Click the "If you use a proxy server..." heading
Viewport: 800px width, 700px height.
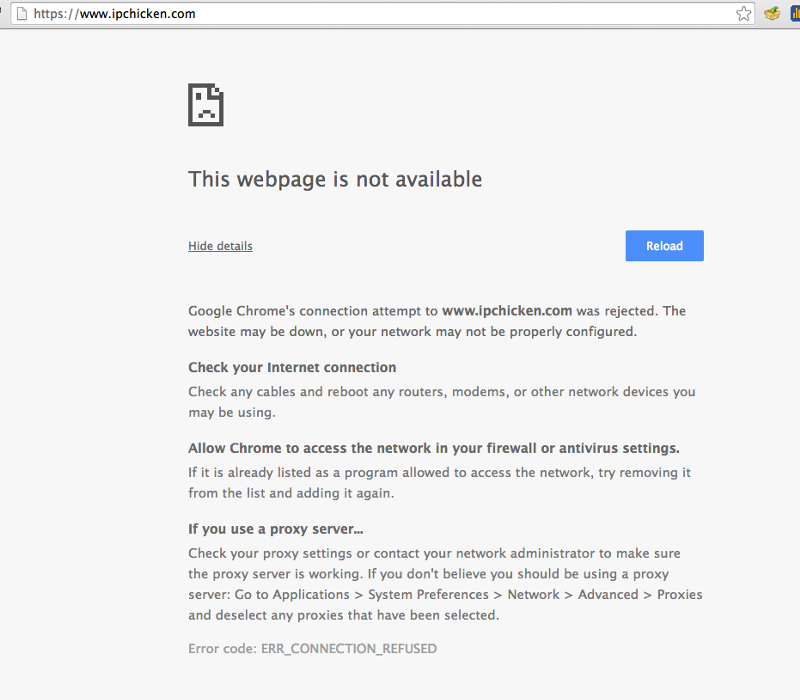(x=276, y=529)
